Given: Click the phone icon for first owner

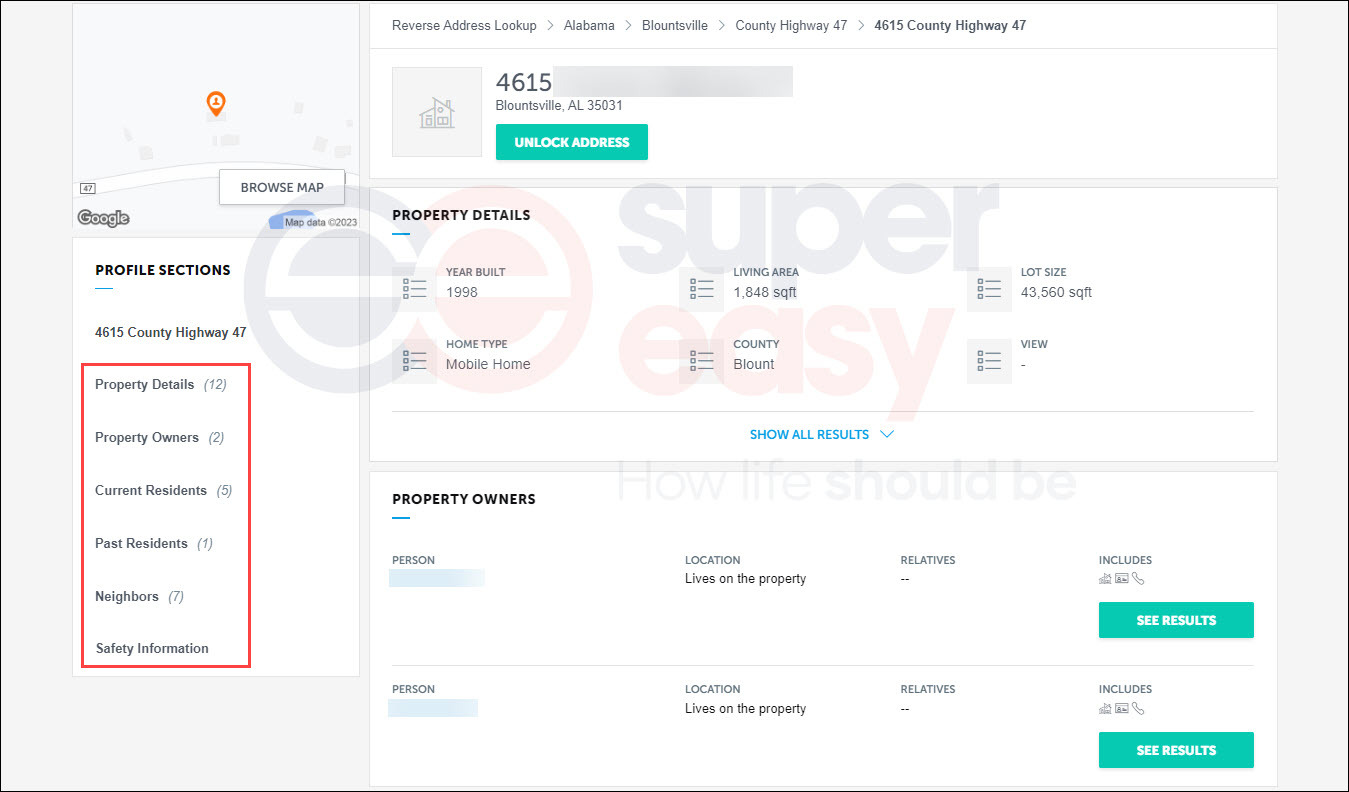Looking at the screenshot, I should pyautogui.click(x=1138, y=579).
